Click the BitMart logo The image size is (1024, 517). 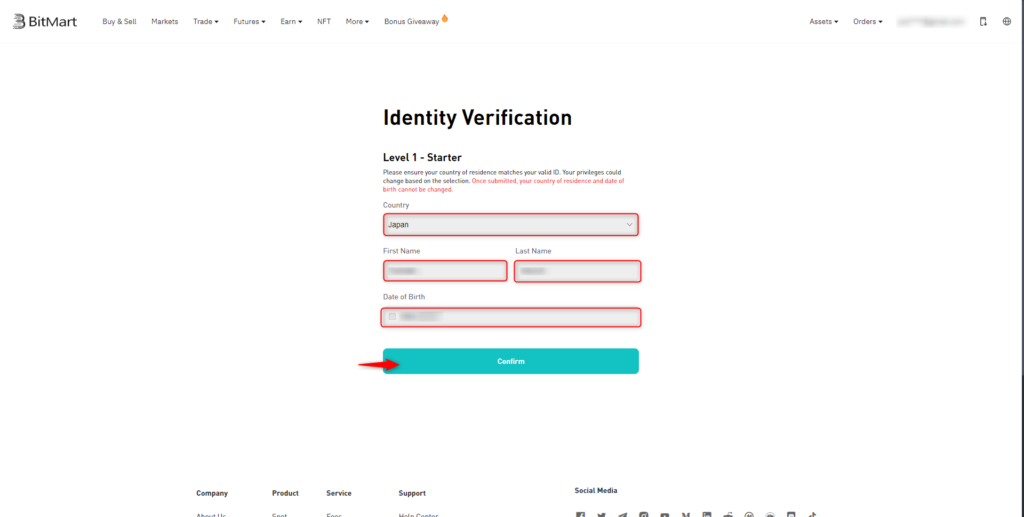pyautogui.click(x=45, y=21)
